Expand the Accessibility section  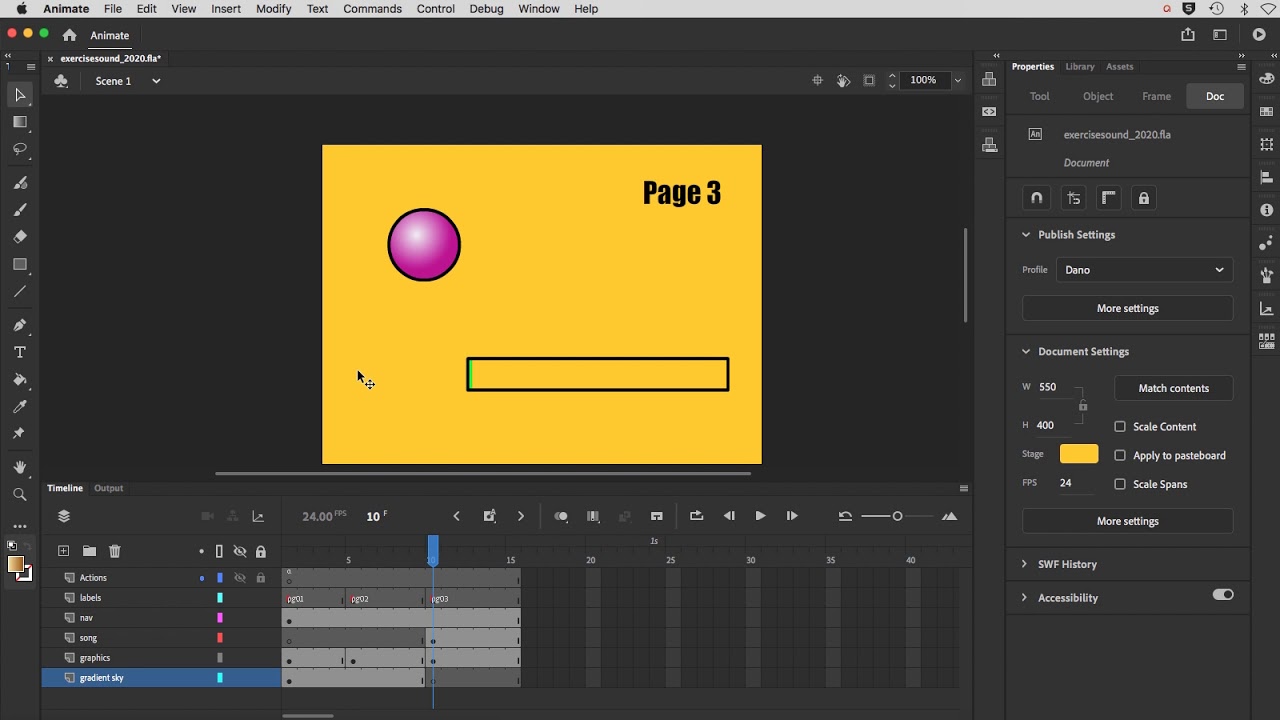tap(1024, 598)
